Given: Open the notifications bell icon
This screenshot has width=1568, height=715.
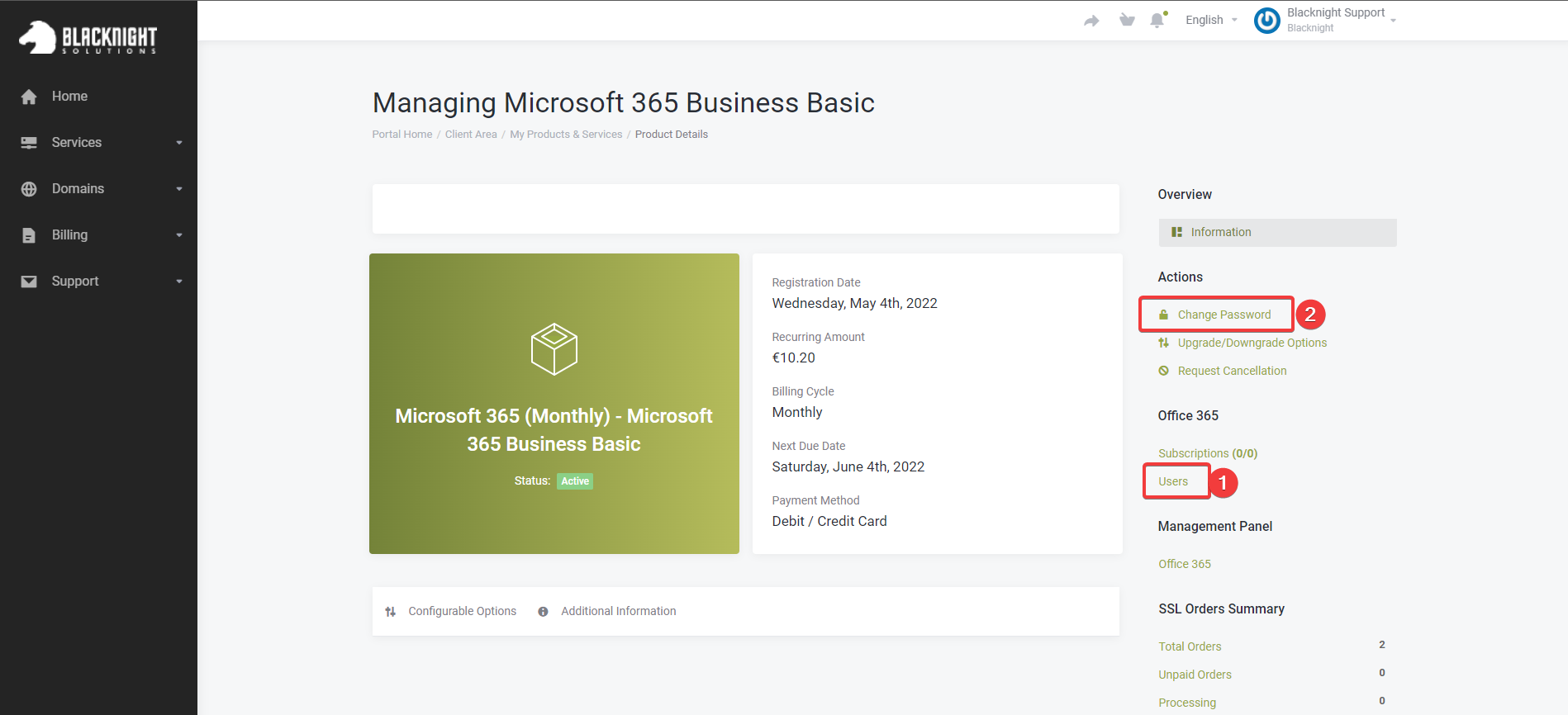Looking at the screenshot, I should point(1158,20).
